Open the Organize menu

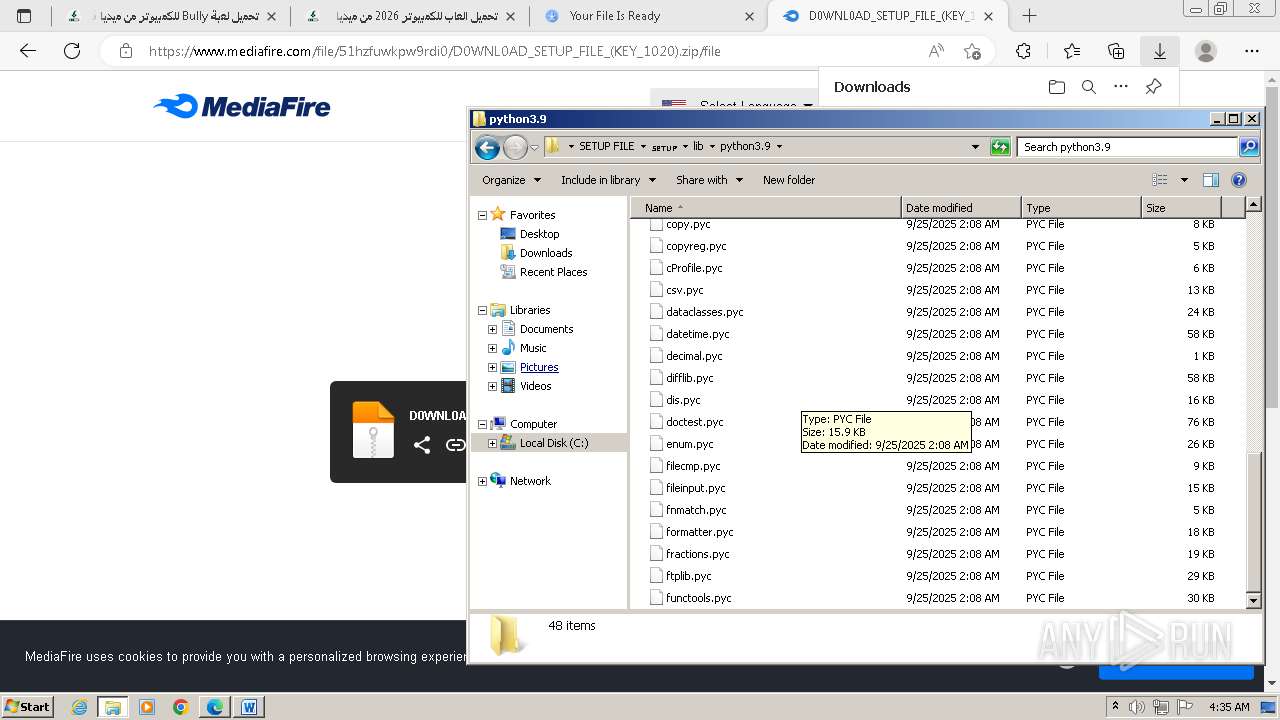511,180
